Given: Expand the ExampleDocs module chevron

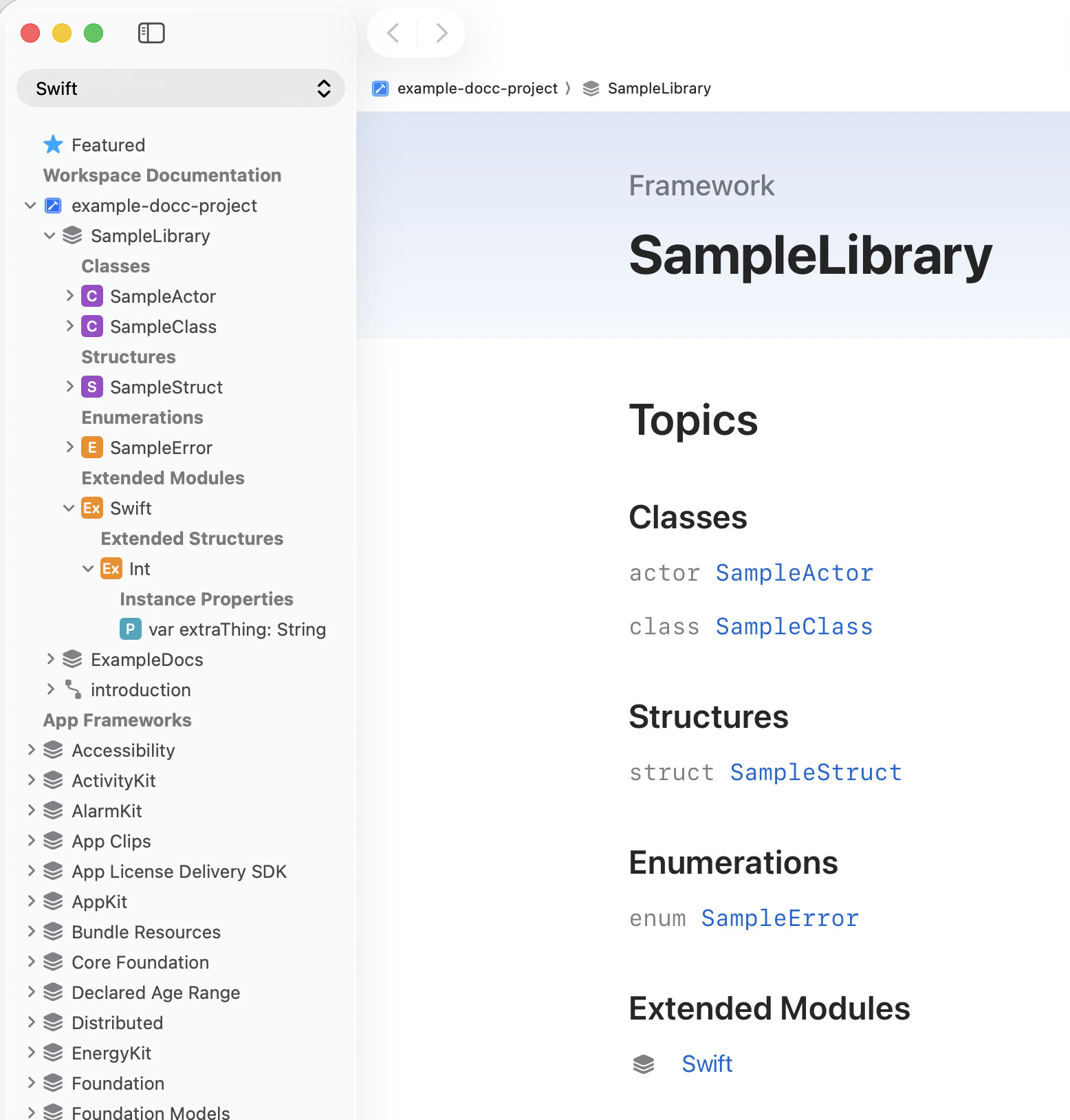Looking at the screenshot, I should coord(50,660).
